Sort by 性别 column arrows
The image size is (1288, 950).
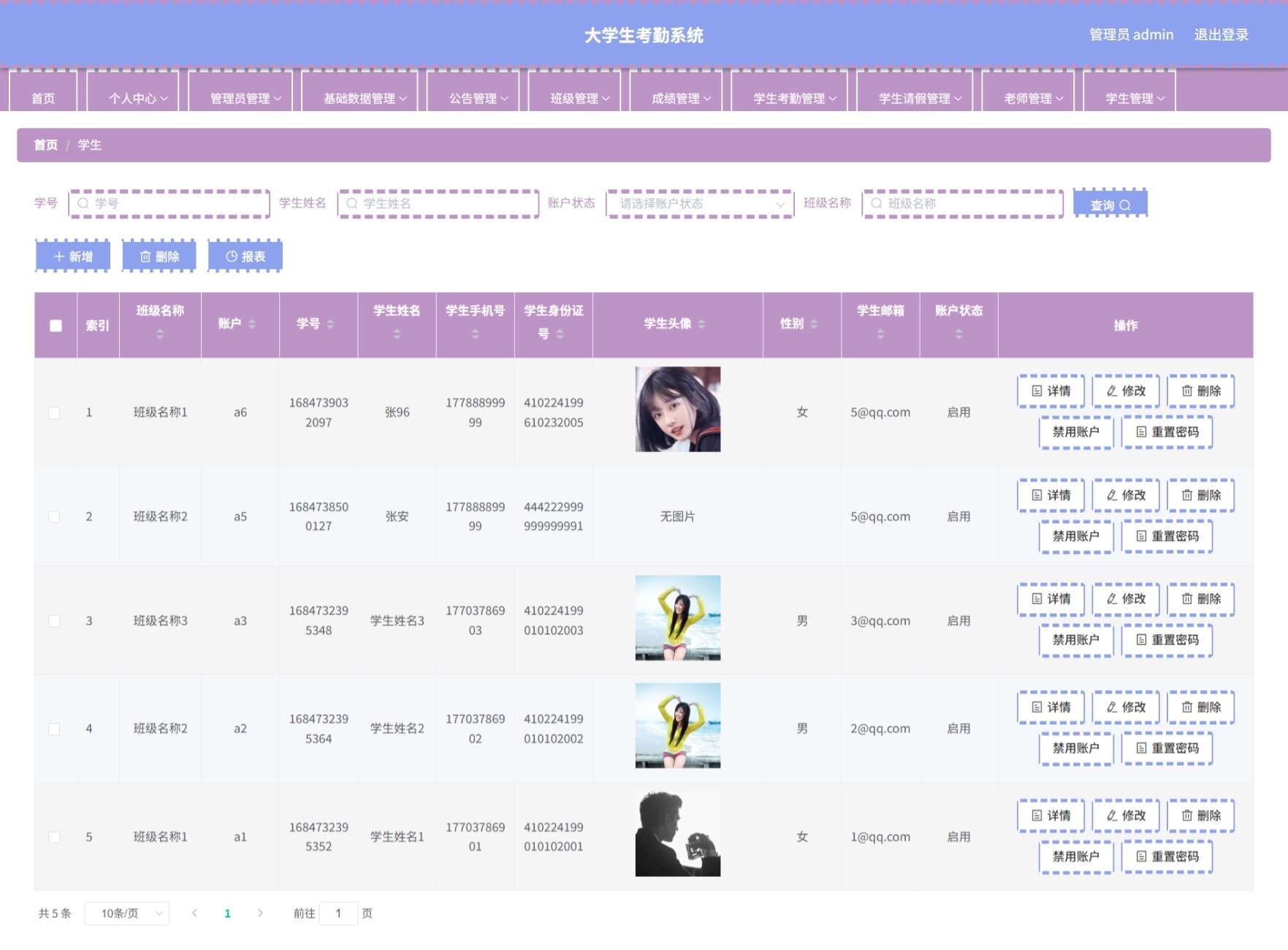click(814, 324)
